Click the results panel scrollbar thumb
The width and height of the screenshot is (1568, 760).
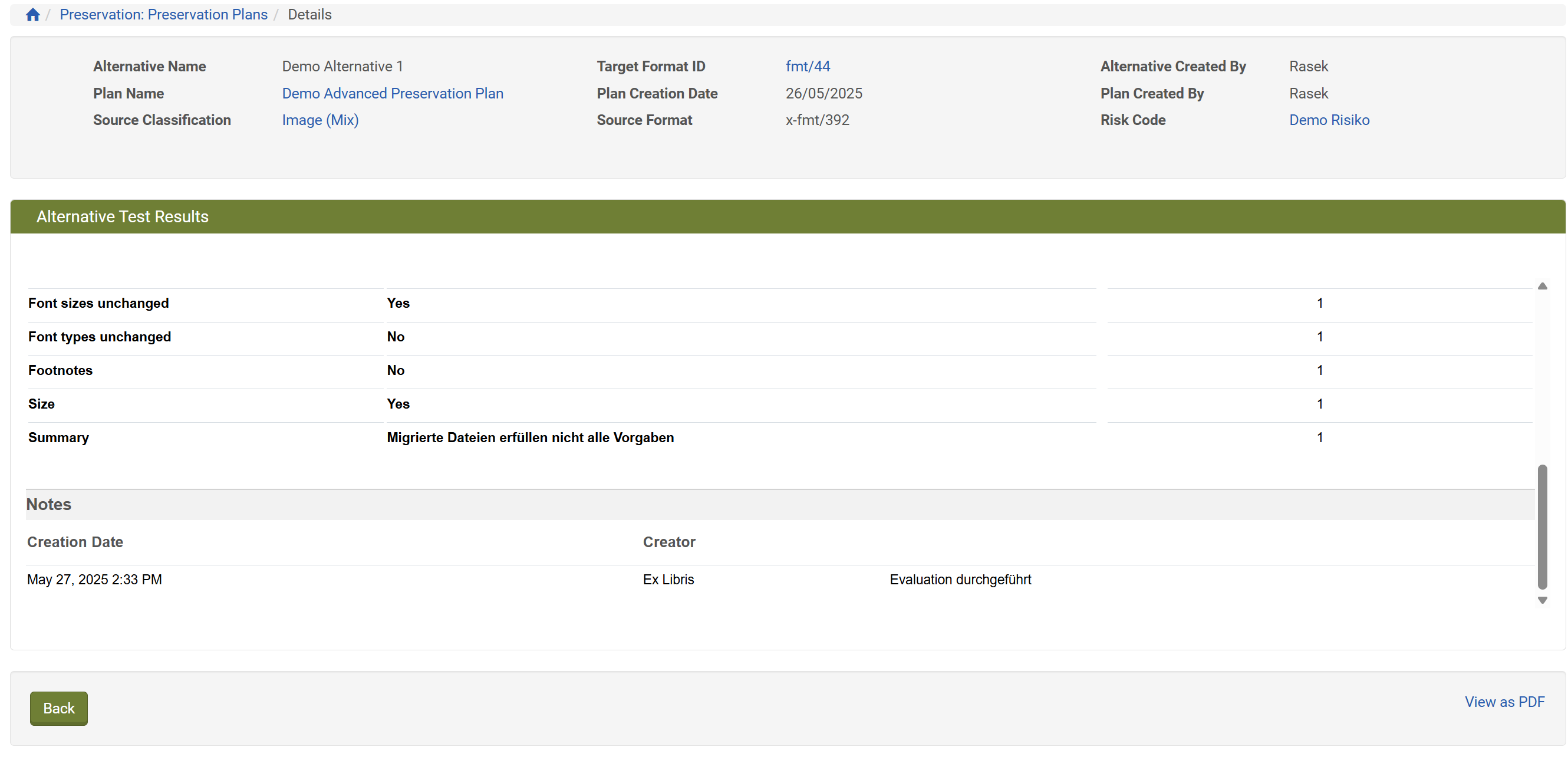(x=1542, y=527)
